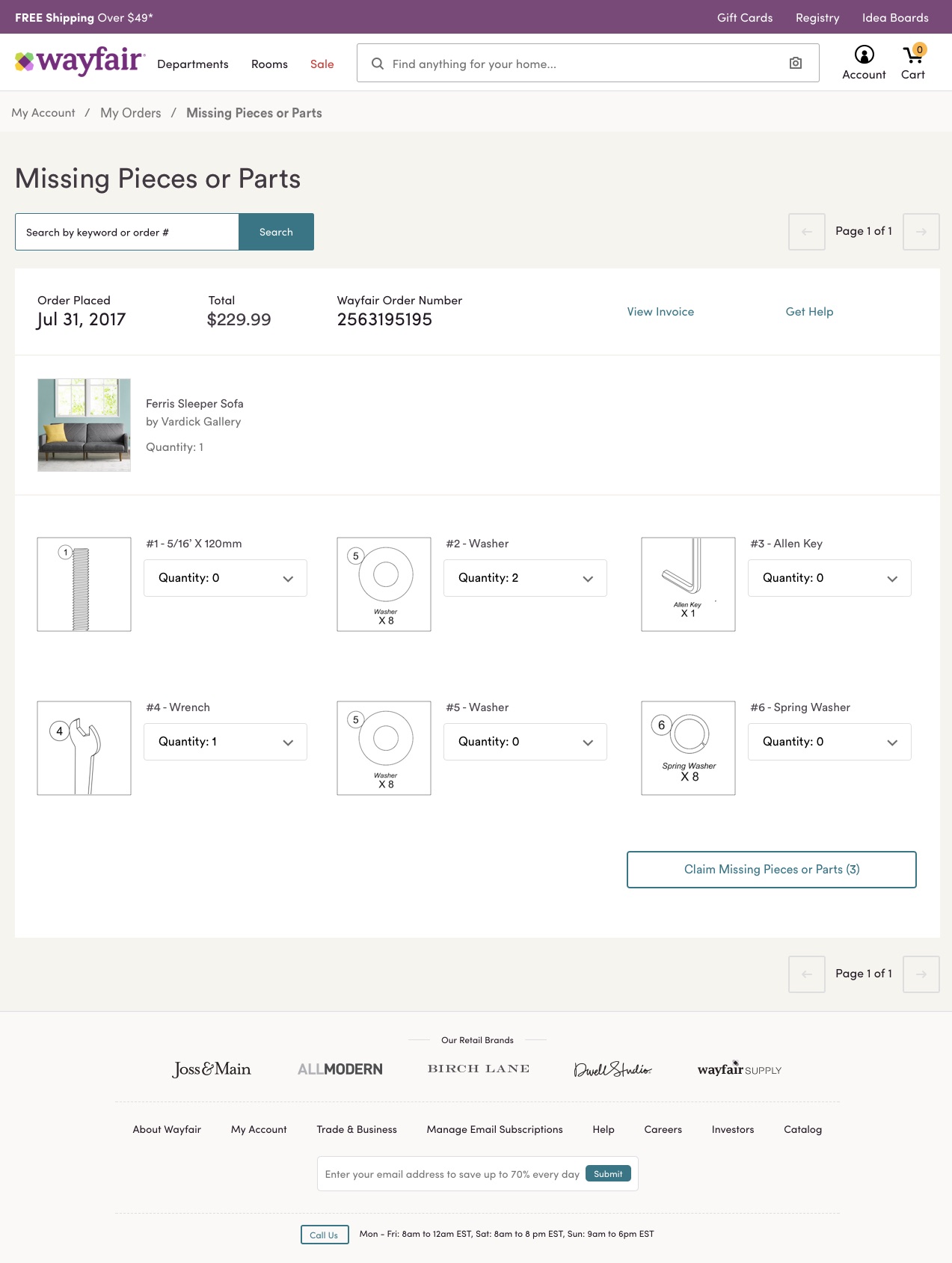Expand quantity dropdown for #3 Allen Key
952x1263 pixels.
[x=829, y=578]
